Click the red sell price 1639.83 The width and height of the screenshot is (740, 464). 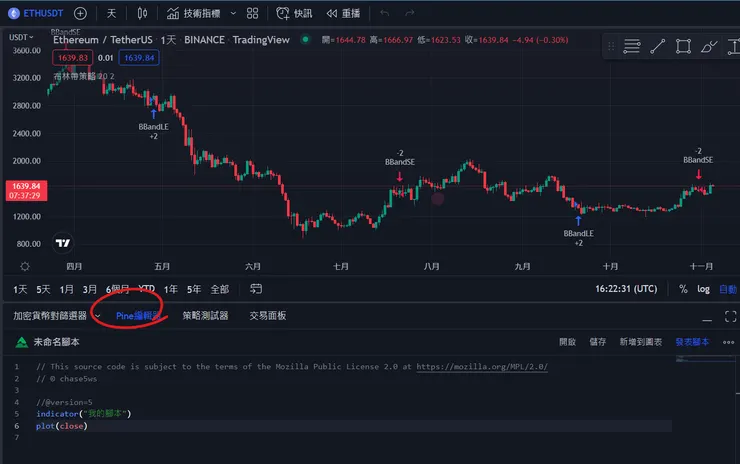tap(73, 58)
